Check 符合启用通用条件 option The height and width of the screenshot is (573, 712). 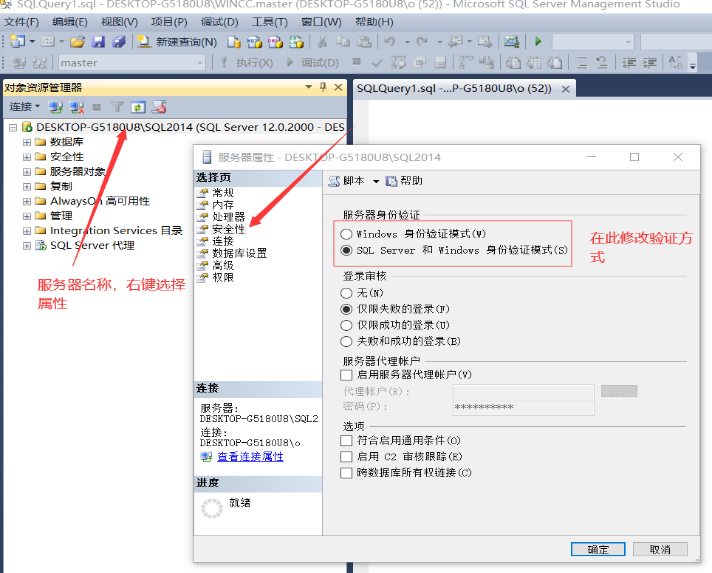[x=346, y=440]
